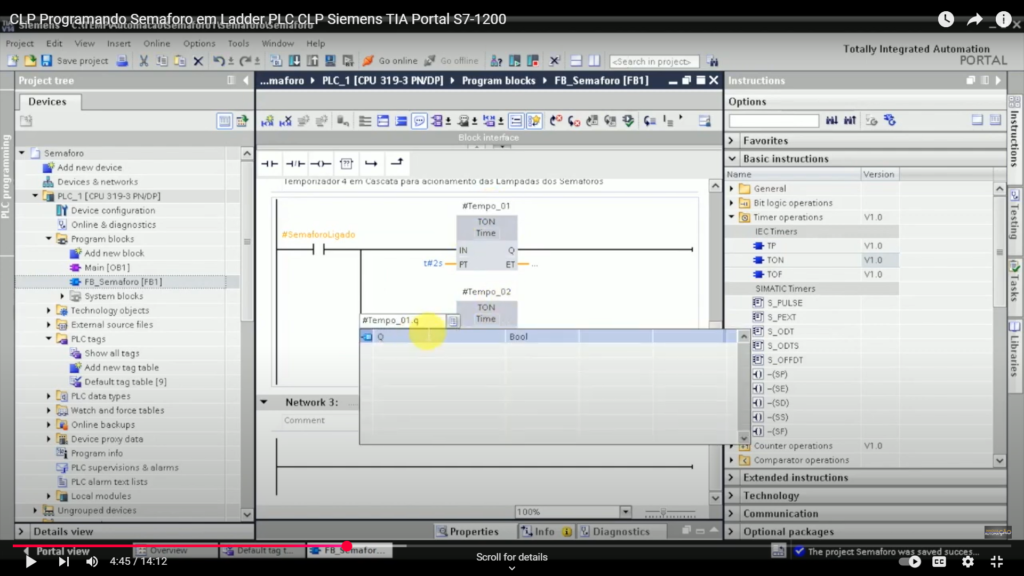1024x576 pixels.
Task: Click the Watch later clock icon
Action: point(946,20)
